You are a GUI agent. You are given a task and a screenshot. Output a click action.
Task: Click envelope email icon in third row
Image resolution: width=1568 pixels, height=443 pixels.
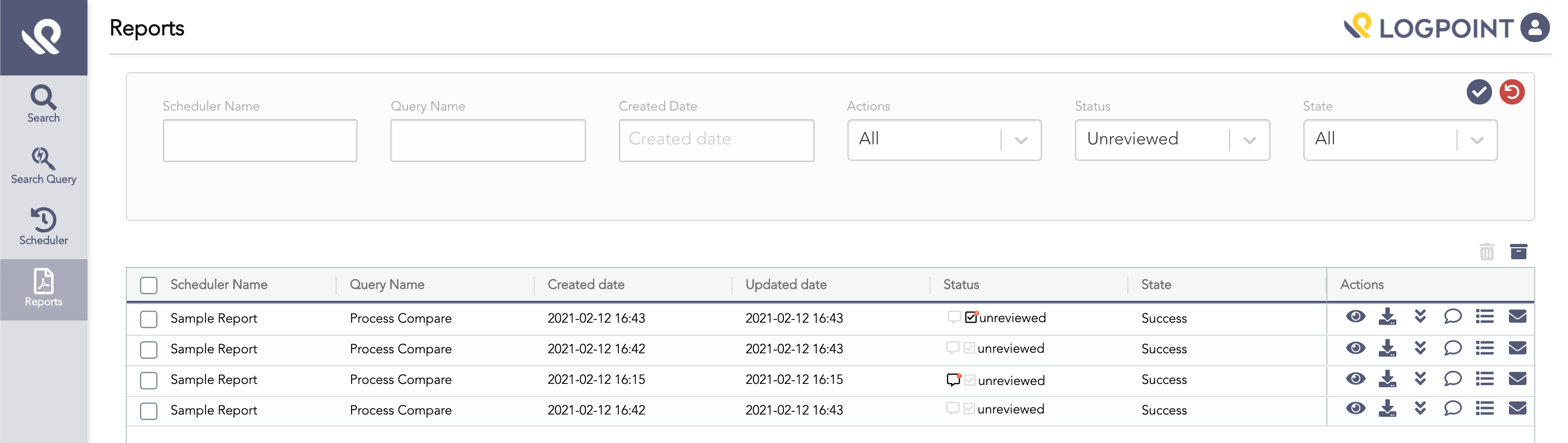click(x=1517, y=378)
